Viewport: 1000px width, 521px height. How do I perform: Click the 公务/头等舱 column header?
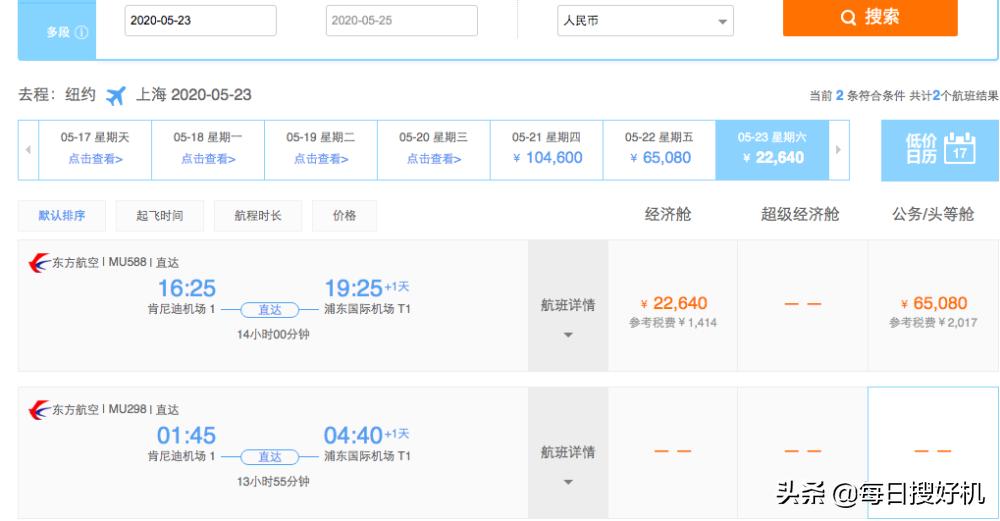click(933, 214)
